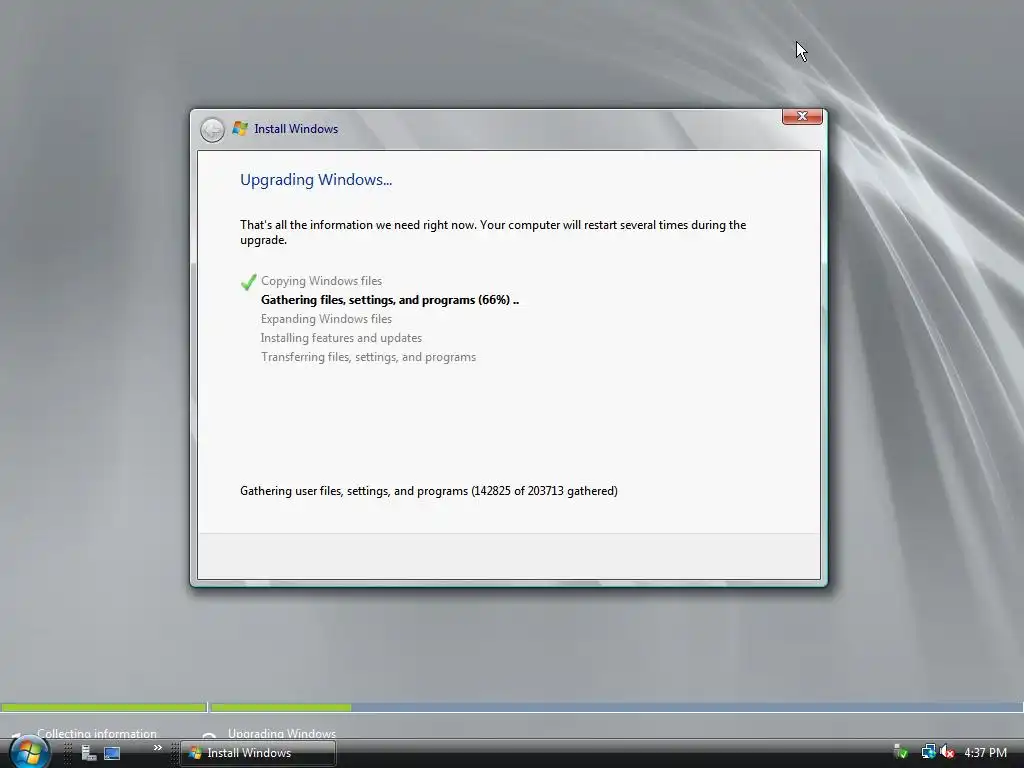1024x768 pixels.
Task: Click the Windows flag icon in the title bar
Action: [x=240, y=129]
